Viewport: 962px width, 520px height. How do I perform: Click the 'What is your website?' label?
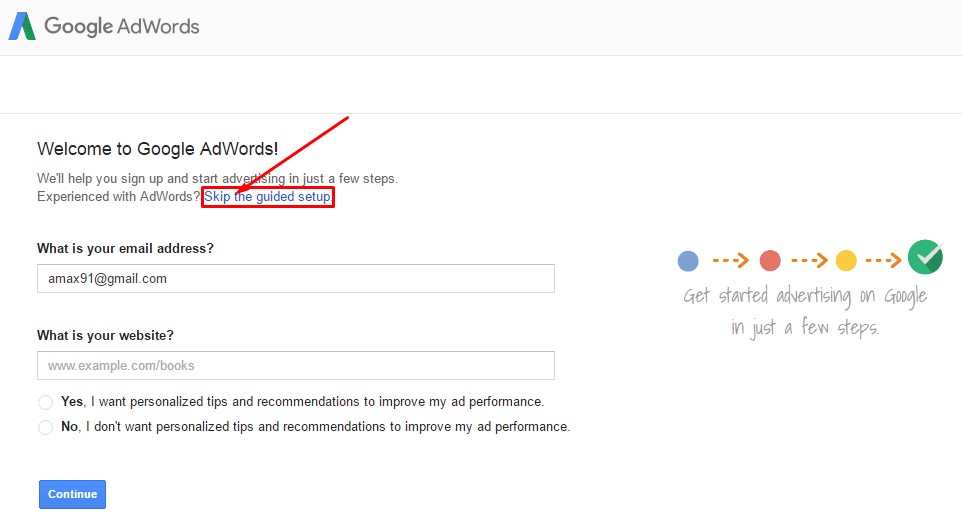tap(106, 335)
